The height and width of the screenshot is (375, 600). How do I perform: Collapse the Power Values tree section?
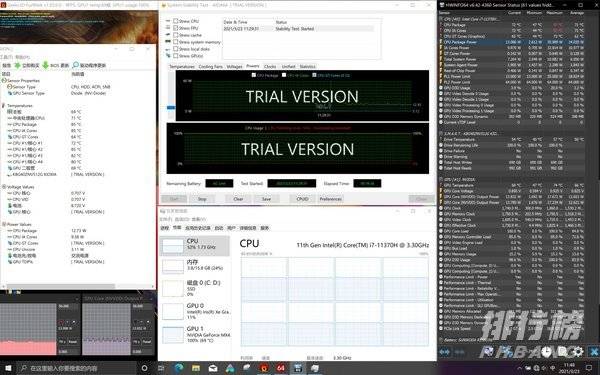pyautogui.click(x=3, y=224)
